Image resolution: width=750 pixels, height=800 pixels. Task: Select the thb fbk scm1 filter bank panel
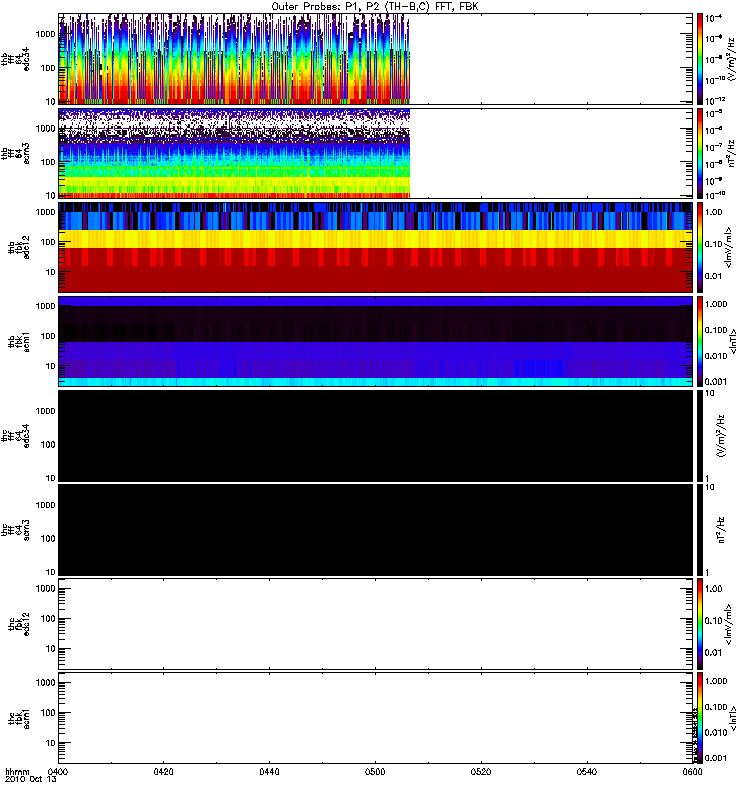coord(376,341)
